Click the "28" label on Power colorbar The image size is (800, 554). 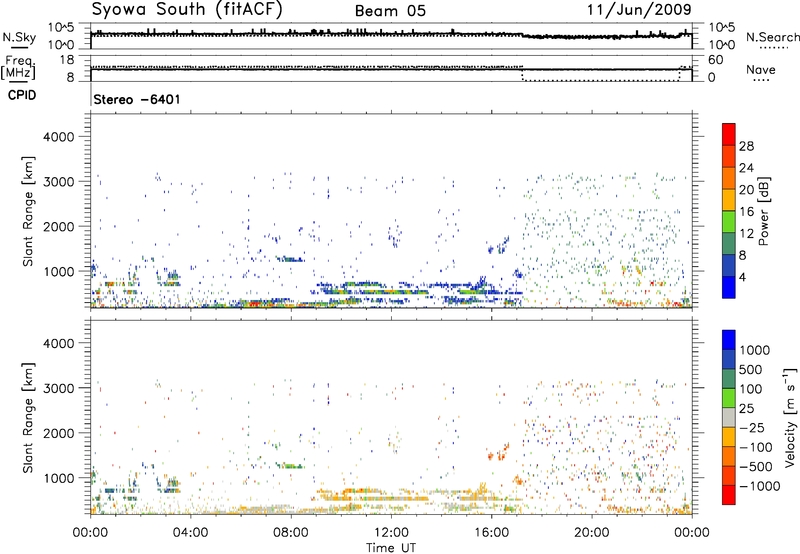point(746,146)
